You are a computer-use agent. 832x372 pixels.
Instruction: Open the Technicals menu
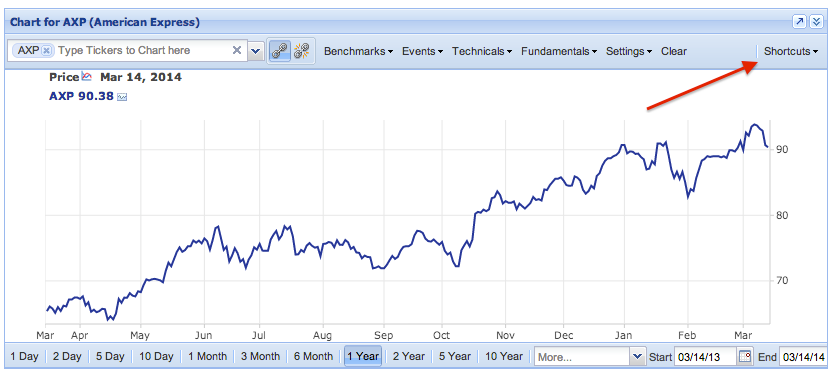pyautogui.click(x=482, y=51)
